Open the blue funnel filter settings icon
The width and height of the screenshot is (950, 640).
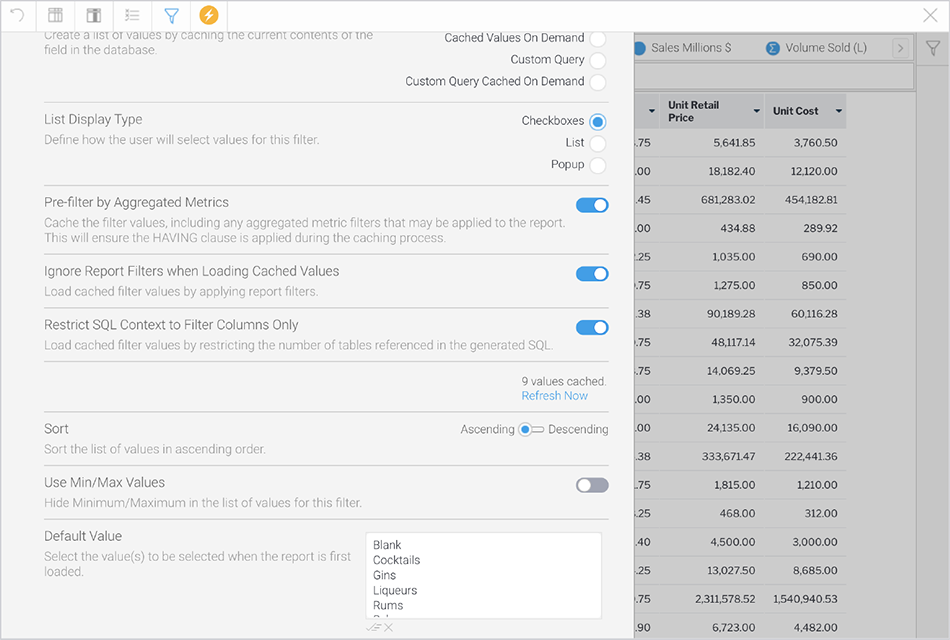click(x=170, y=15)
